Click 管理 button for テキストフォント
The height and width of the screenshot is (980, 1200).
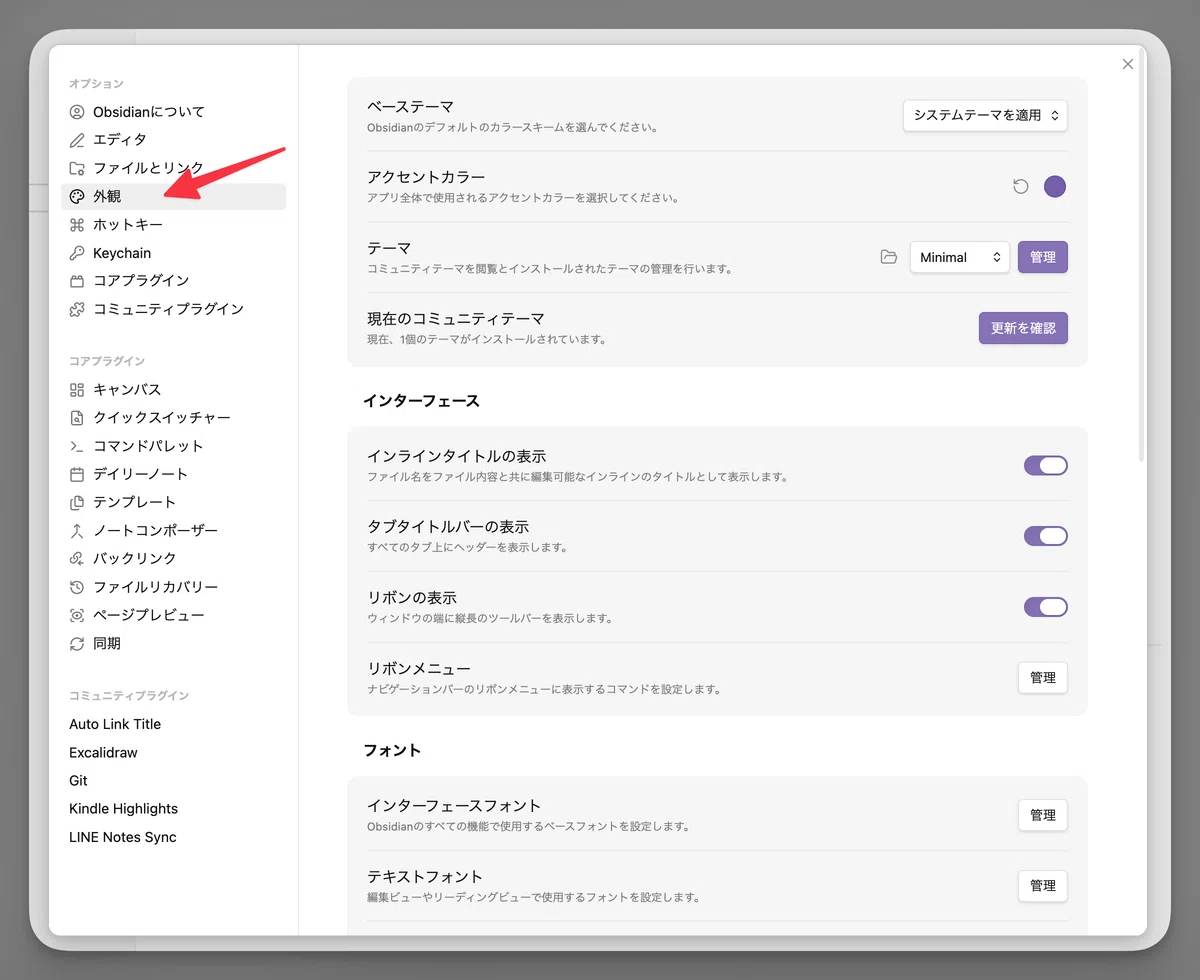(1043, 886)
